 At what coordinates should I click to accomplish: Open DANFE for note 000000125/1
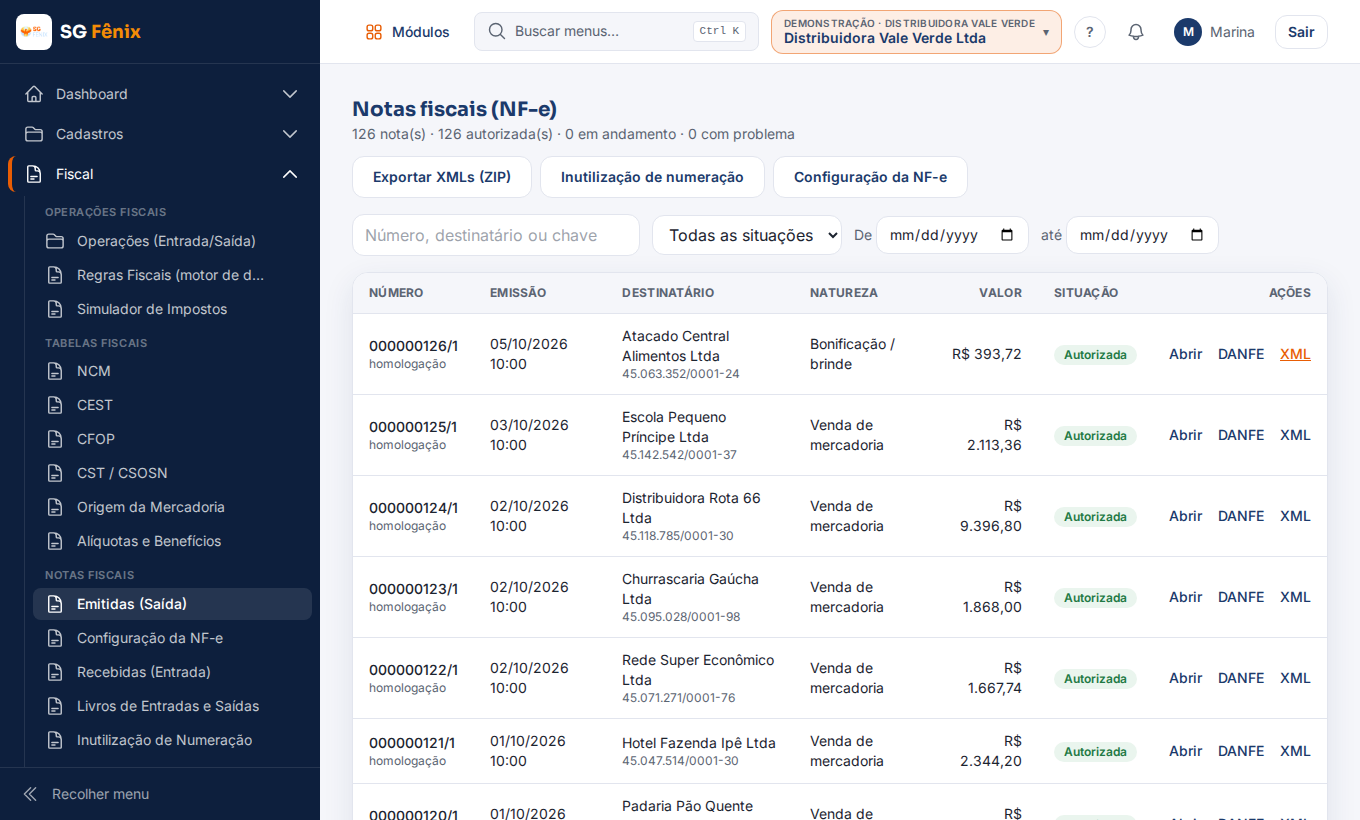(1241, 435)
